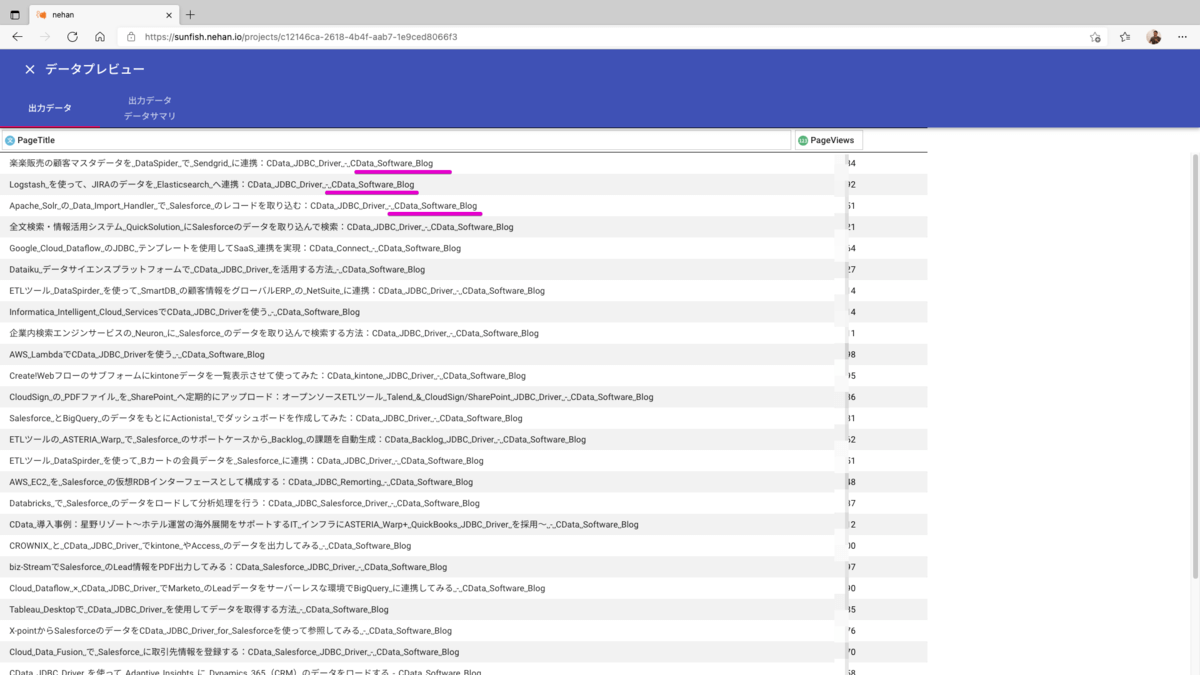Select row starting Cloud_Data_Fusion_で_Salesforce
The width and height of the screenshot is (1200, 675).
click(x=464, y=652)
